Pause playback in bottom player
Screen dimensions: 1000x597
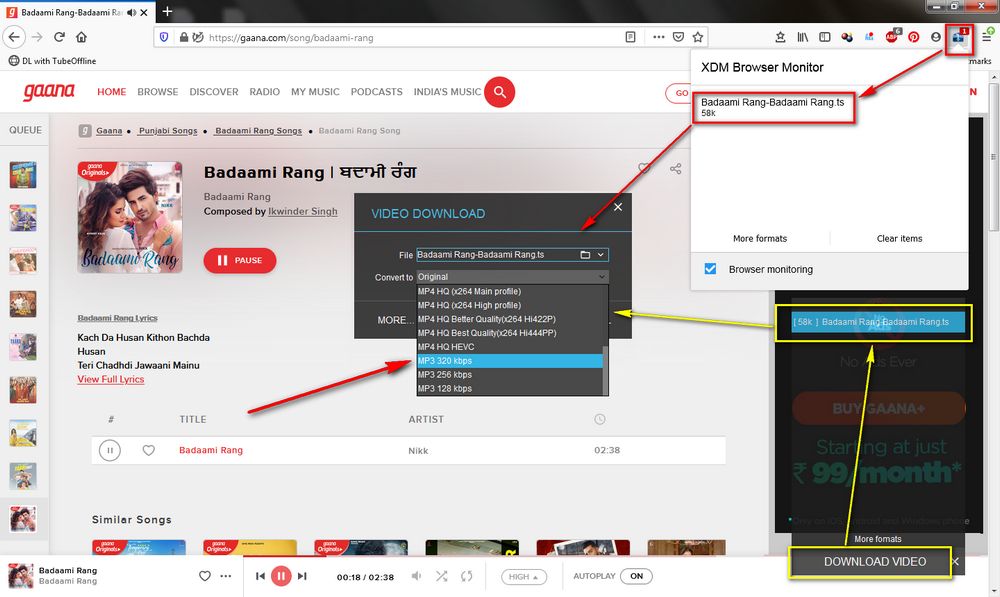(x=281, y=576)
